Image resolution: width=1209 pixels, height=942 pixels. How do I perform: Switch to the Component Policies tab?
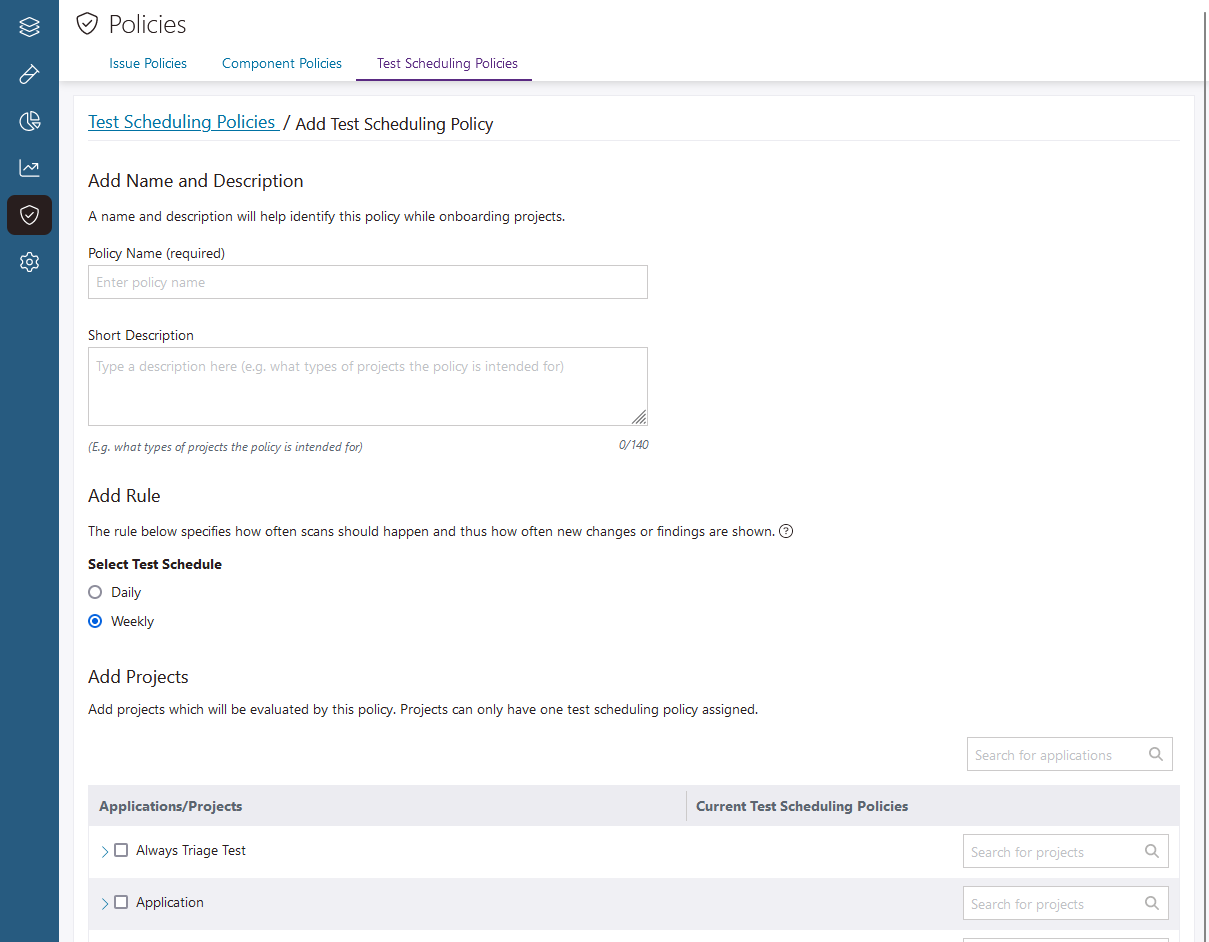point(282,63)
